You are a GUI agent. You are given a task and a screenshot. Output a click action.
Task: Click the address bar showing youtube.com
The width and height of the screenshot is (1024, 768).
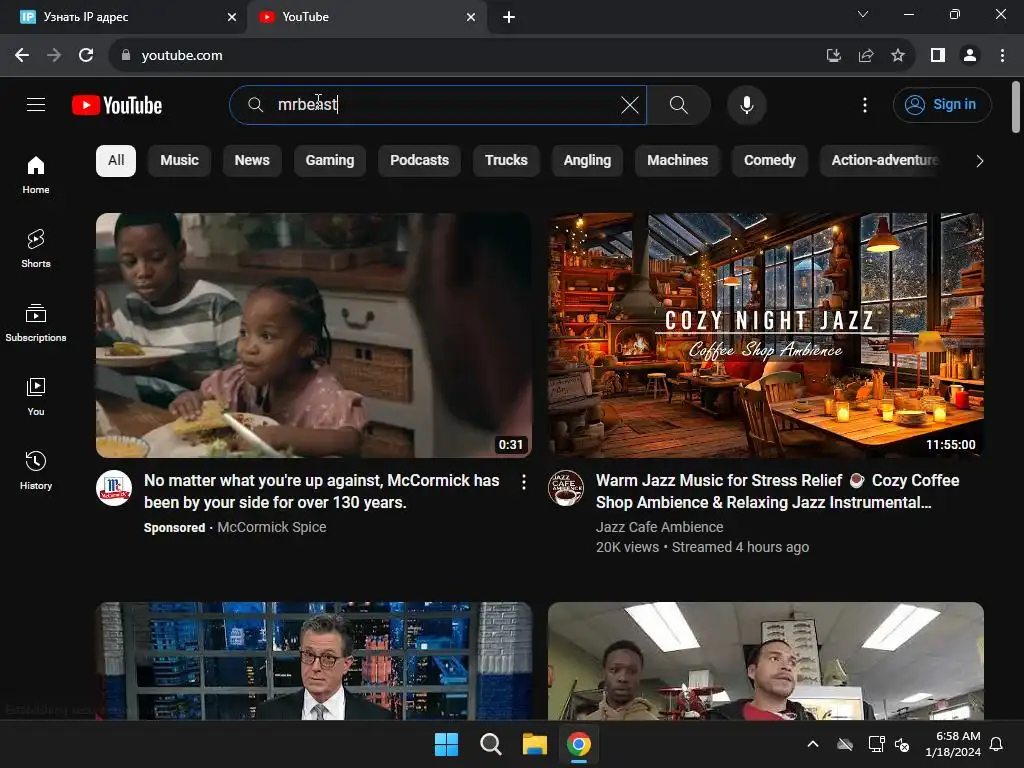(x=457, y=56)
